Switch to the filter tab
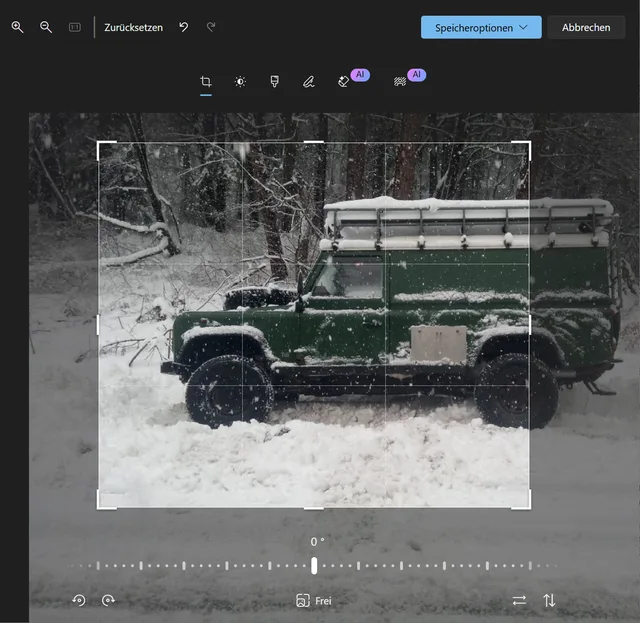640x623 pixels. coord(274,82)
